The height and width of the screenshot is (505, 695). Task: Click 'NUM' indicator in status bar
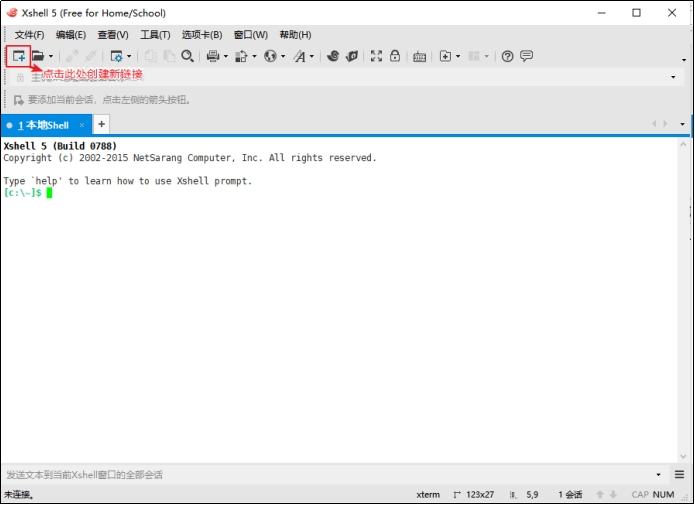(x=663, y=495)
